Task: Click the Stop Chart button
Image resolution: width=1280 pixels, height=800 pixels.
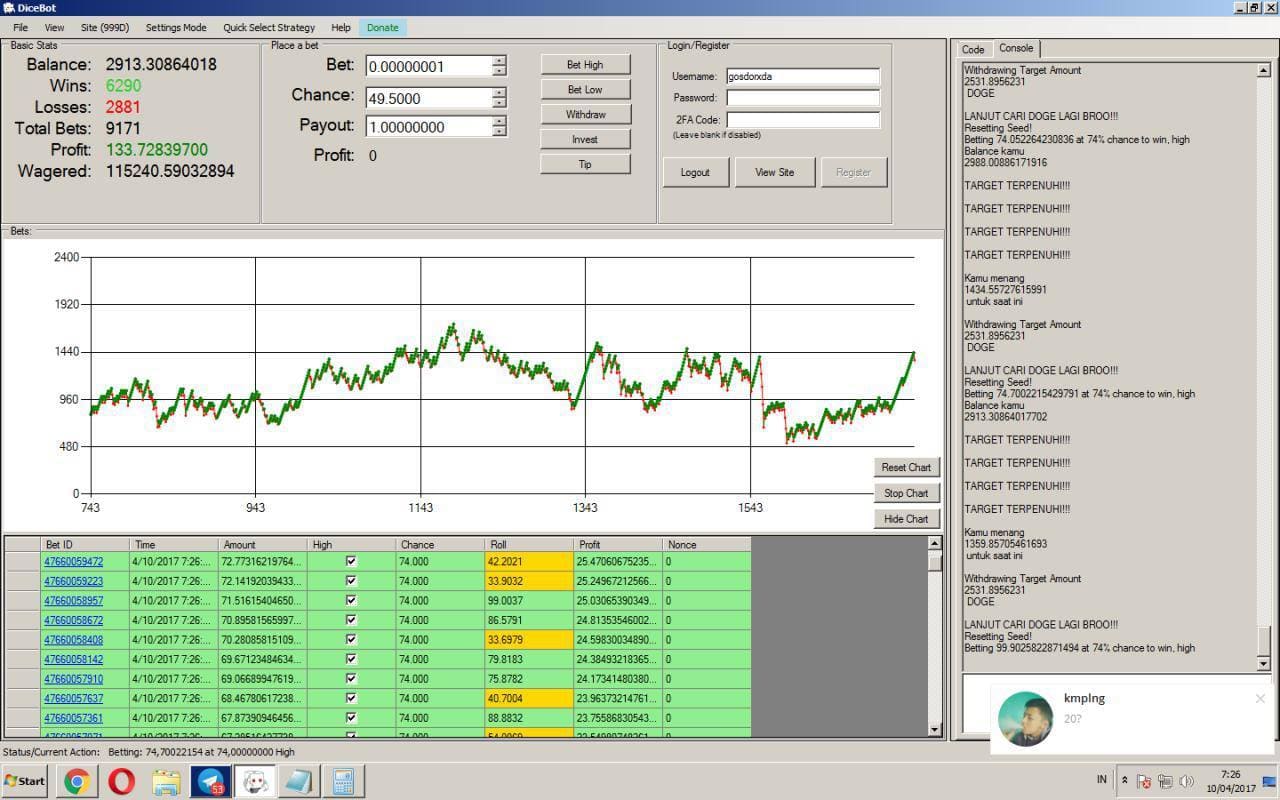Action: pos(906,493)
